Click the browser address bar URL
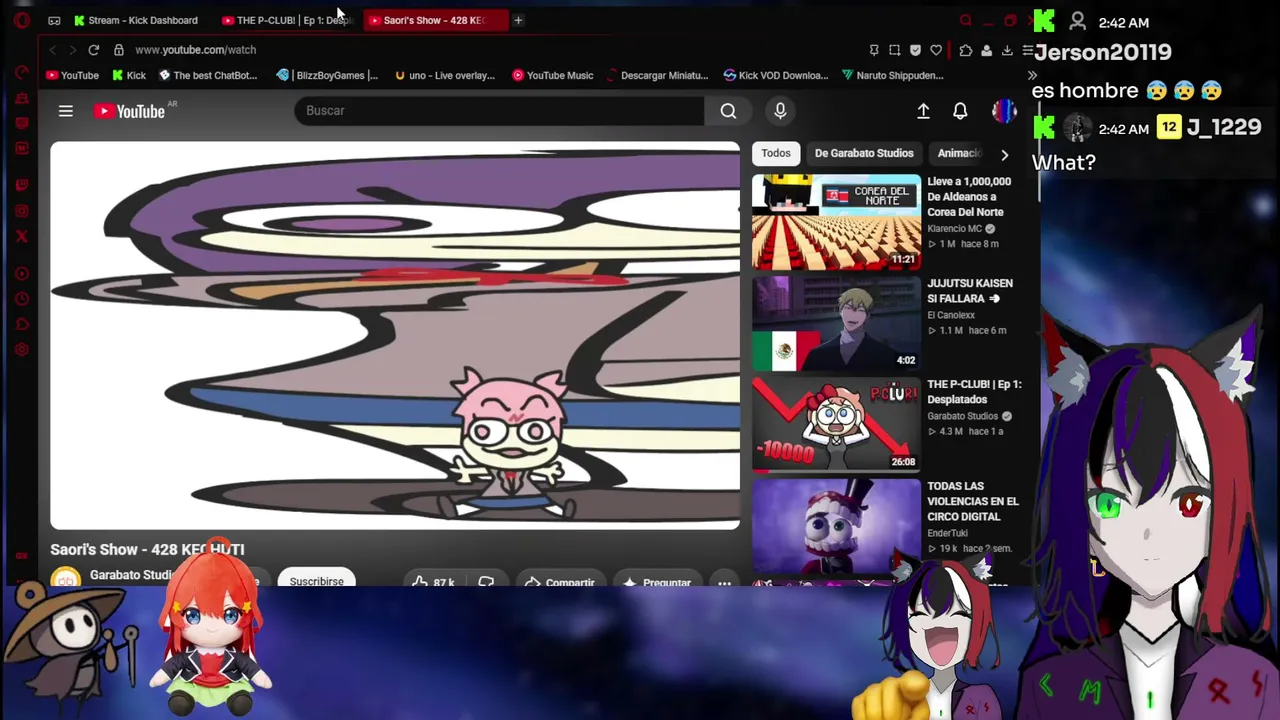 tap(196, 50)
